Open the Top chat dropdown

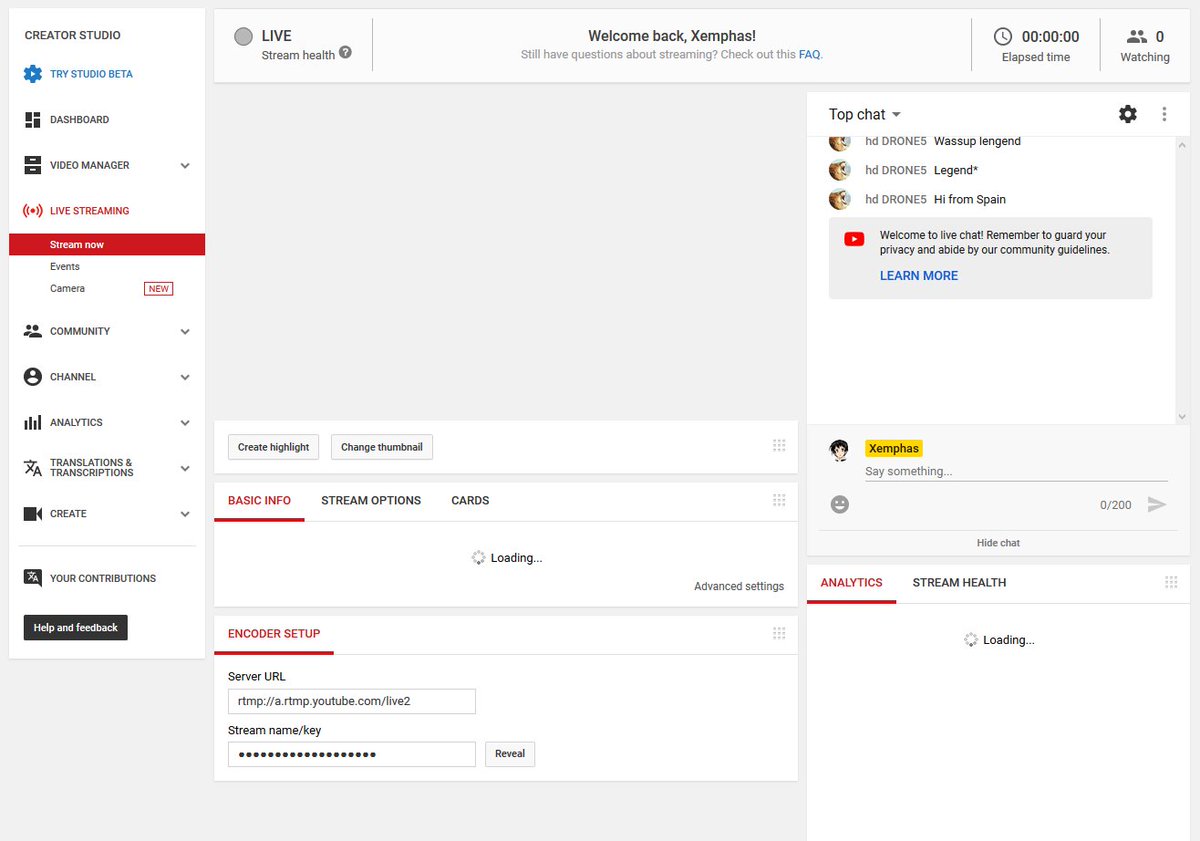[865, 114]
